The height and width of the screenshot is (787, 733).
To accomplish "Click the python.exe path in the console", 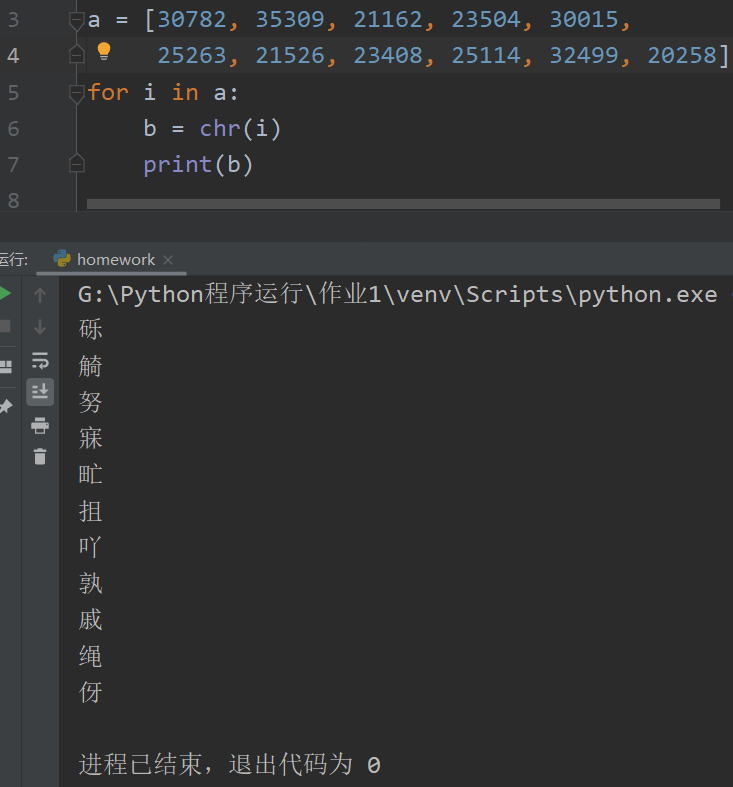I will 398,294.
